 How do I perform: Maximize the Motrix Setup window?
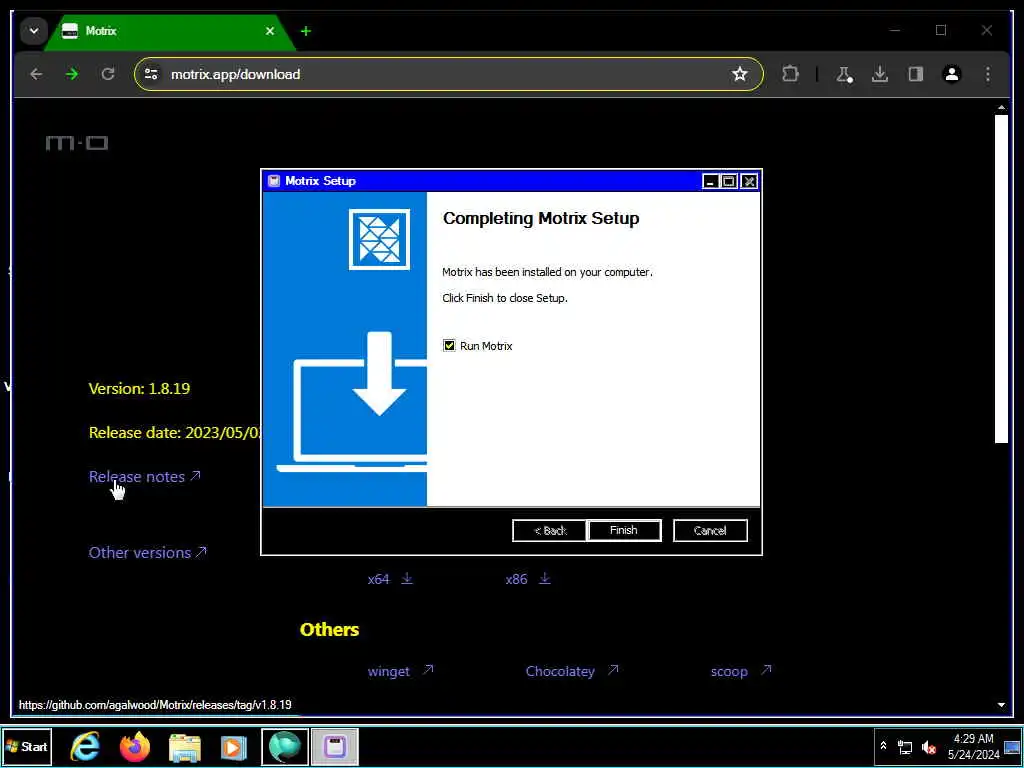coord(729,182)
